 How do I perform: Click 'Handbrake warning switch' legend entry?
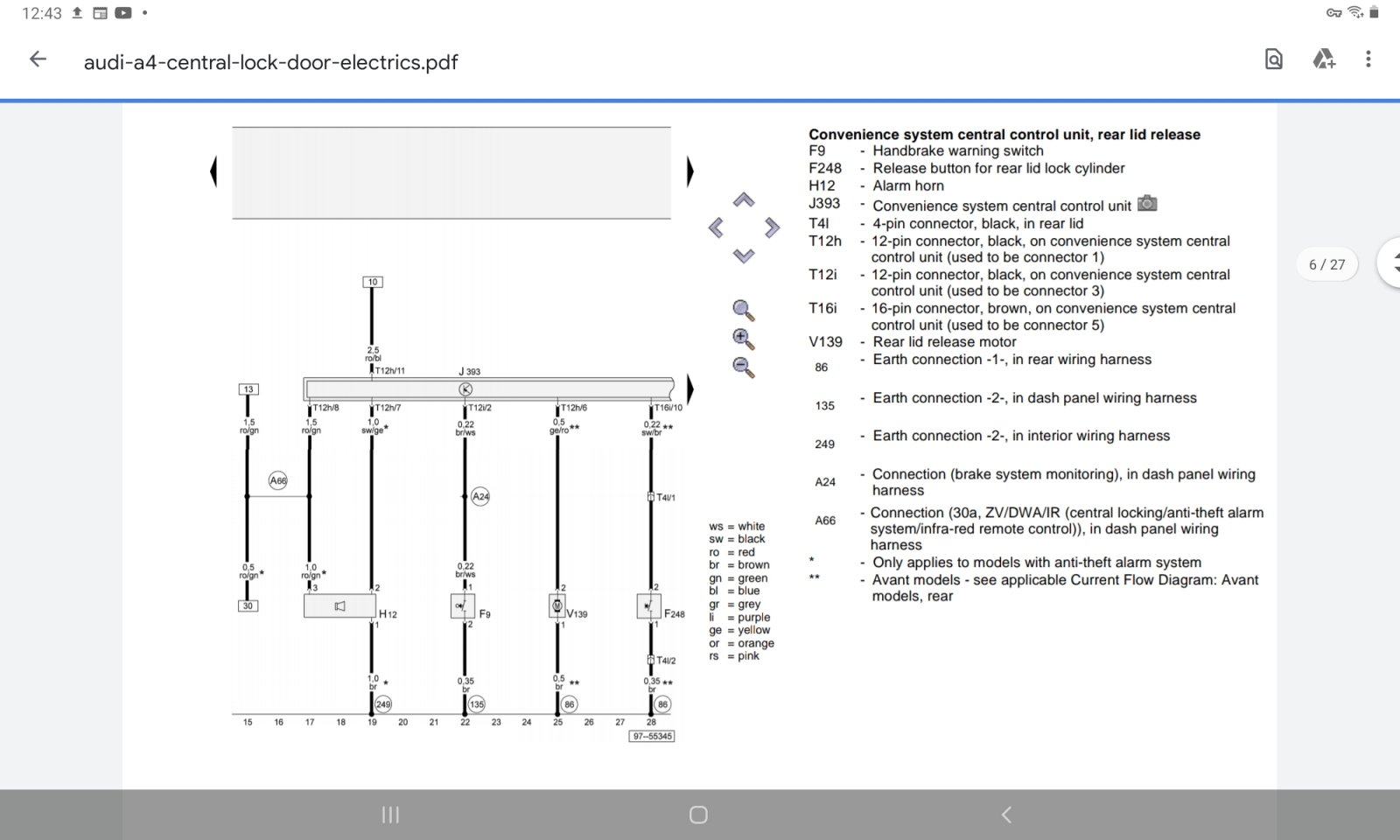(958, 150)
